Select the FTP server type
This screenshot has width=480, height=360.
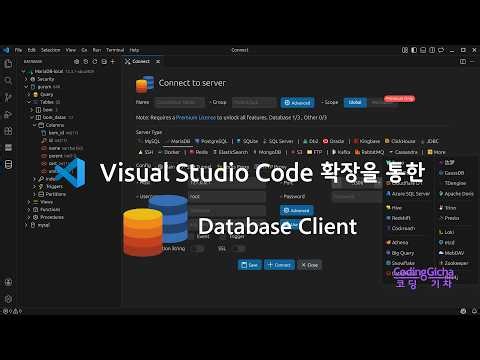pyautogui.click(x=314, y=152)
